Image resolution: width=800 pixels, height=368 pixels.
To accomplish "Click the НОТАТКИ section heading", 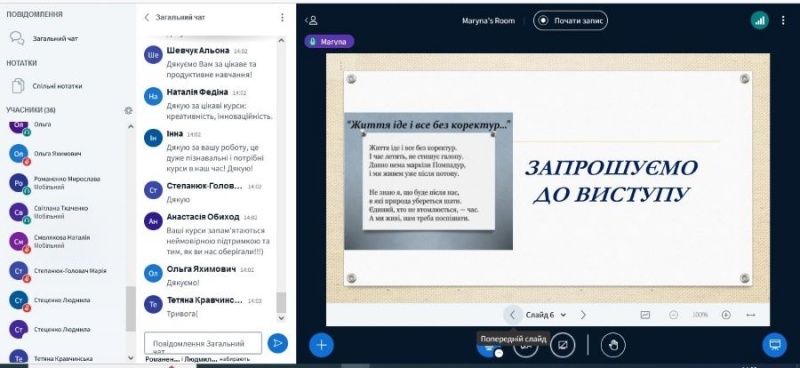I will click(x=21, y=63).
